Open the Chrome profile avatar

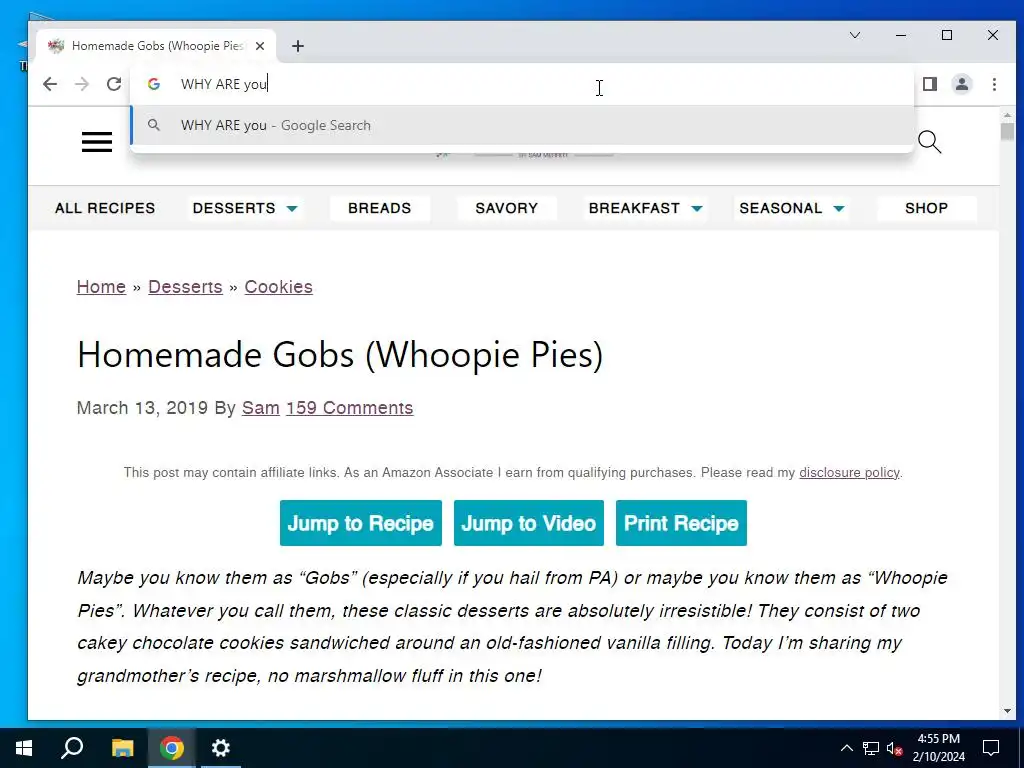[x=962, y=84]
